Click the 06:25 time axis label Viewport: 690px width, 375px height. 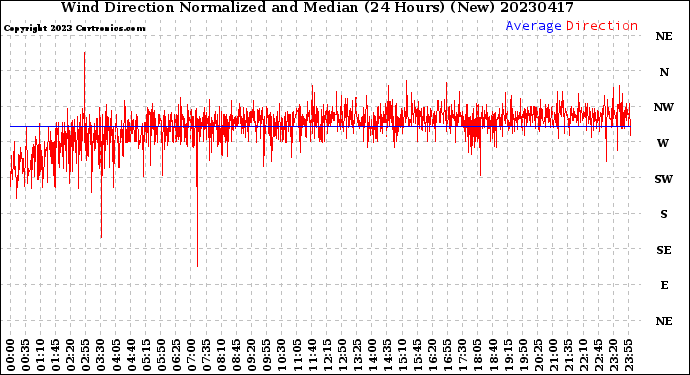pyautogui.click(x=176, y=355)
